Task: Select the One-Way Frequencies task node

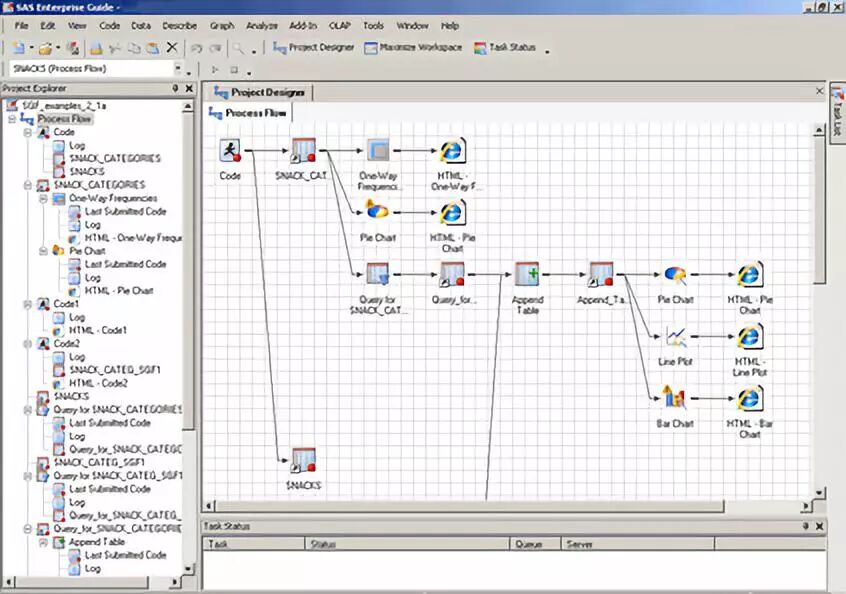Action: (x=378, y=150)
